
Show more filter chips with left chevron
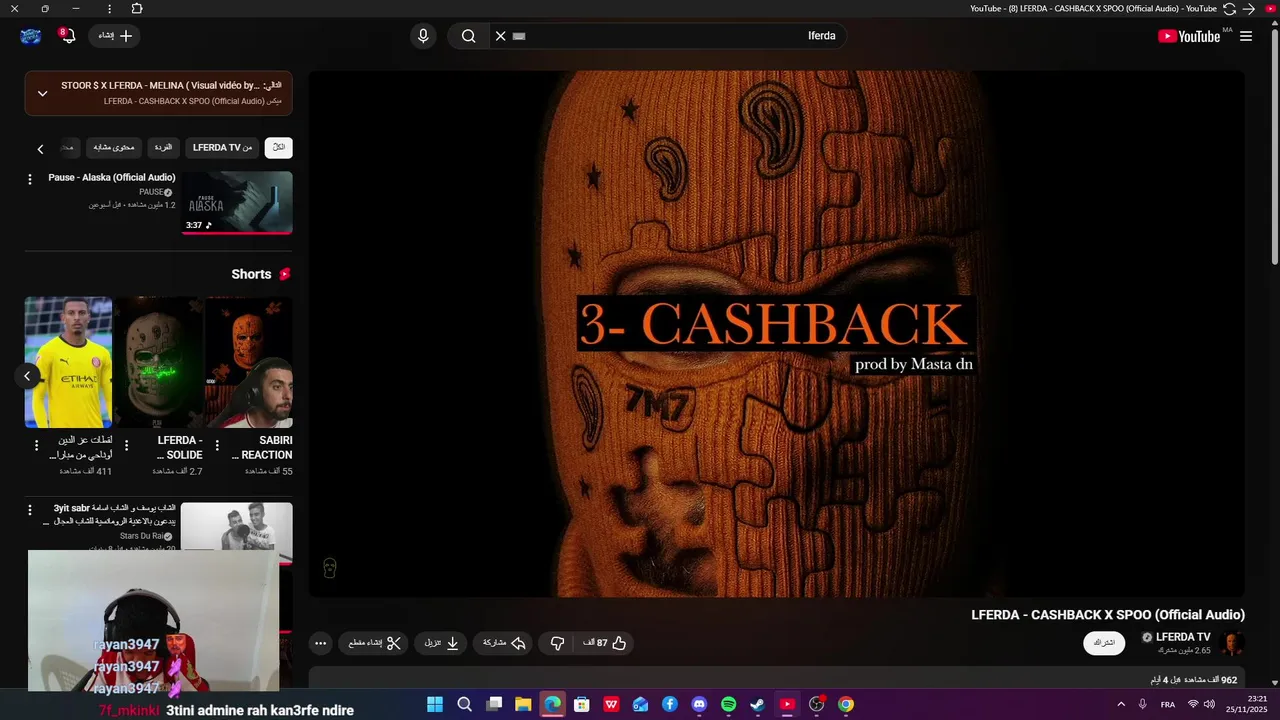coord(40,149)
